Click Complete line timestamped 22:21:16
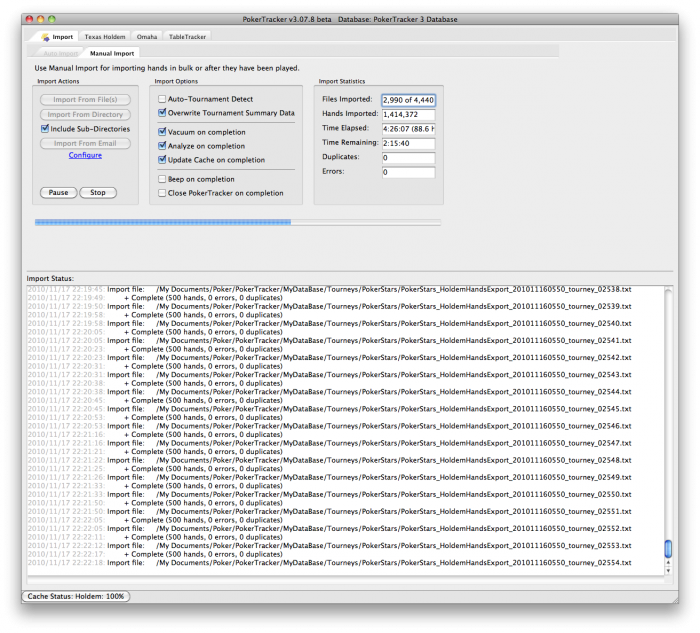 155,434
